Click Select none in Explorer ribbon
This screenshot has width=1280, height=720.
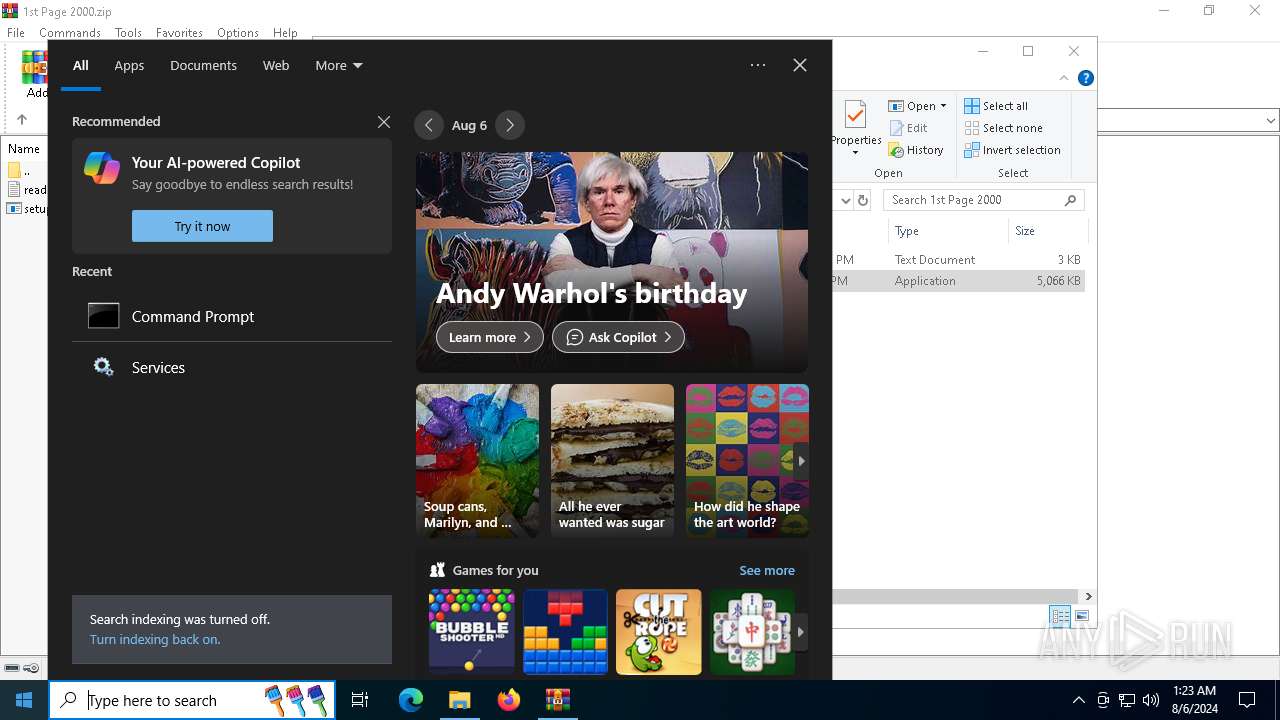click(x=1003, y=128)
